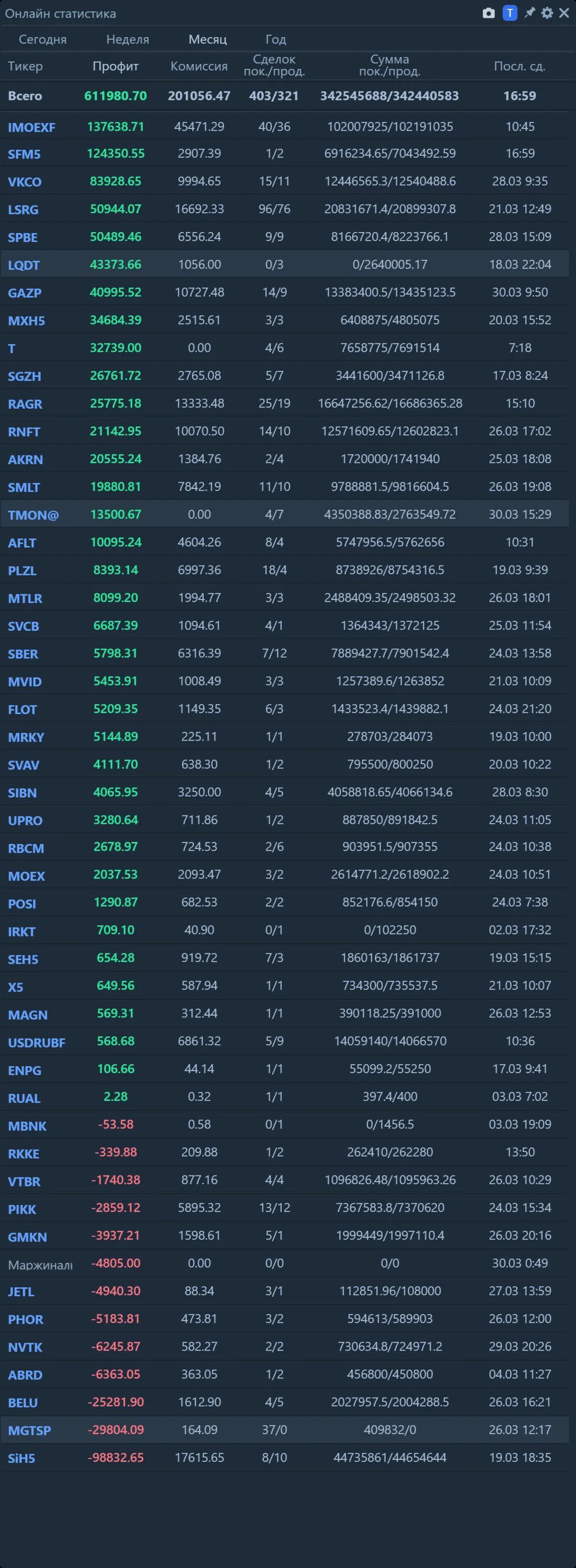This screenshot has width=576, height=1568.
Task: Select the AFLT ticker
Action: 22,543
